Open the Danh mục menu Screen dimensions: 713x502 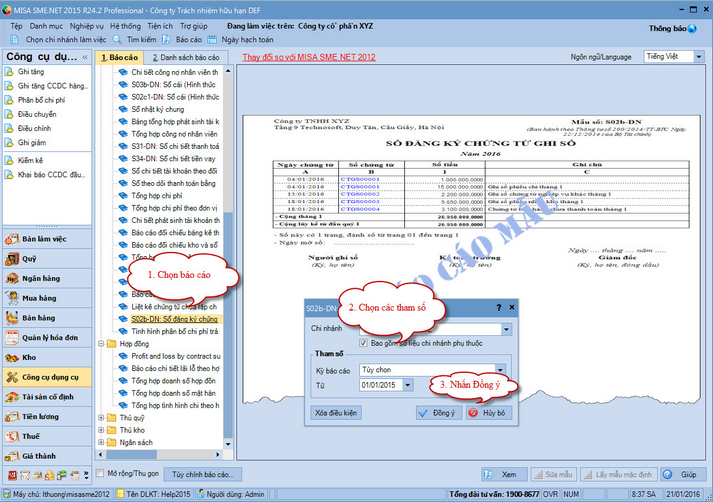pos(46,26)
